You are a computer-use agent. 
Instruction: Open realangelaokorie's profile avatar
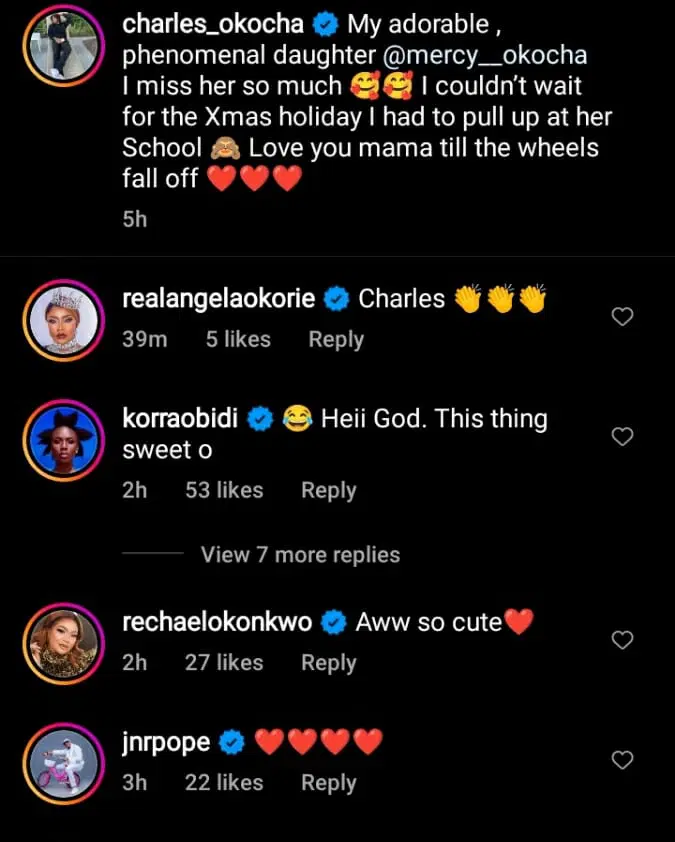[x=60, y=319]
